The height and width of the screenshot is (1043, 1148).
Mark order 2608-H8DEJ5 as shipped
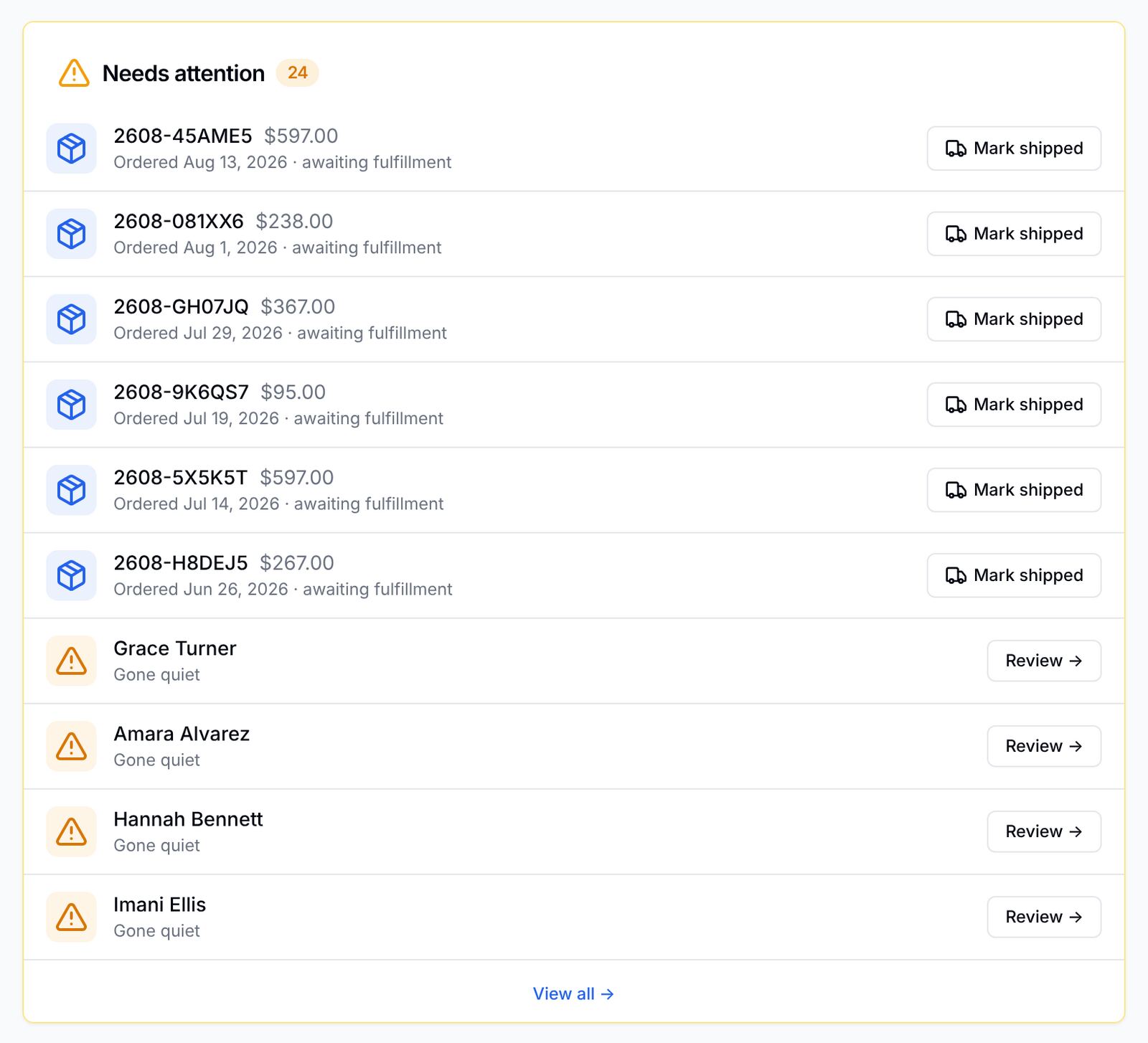click(1014, 575)
